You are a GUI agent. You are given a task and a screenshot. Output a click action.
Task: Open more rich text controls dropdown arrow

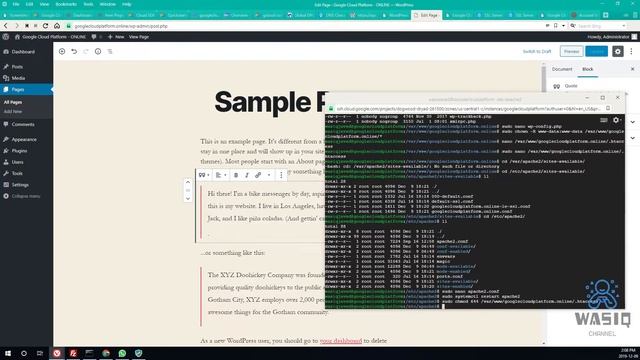point(269,175)
